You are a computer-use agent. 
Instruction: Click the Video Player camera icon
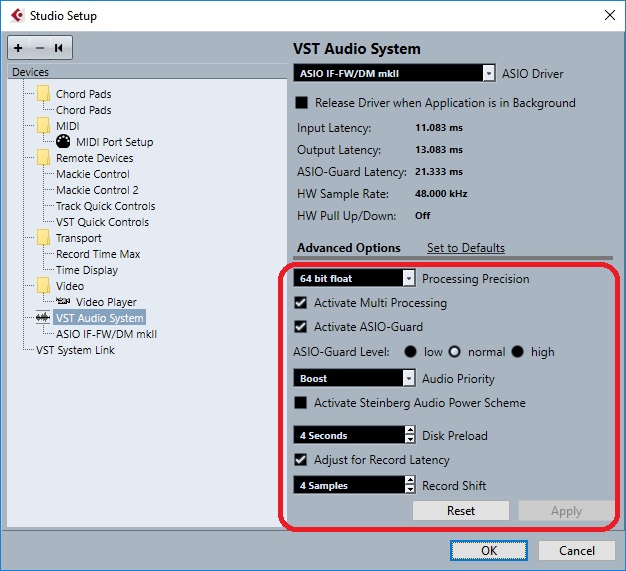(63, 301)
